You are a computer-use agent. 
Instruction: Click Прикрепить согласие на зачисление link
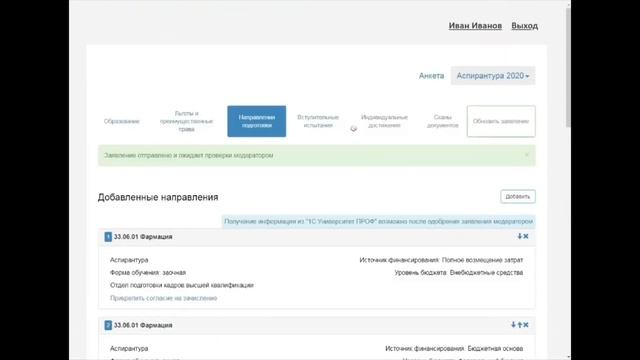tap(163, 298)
